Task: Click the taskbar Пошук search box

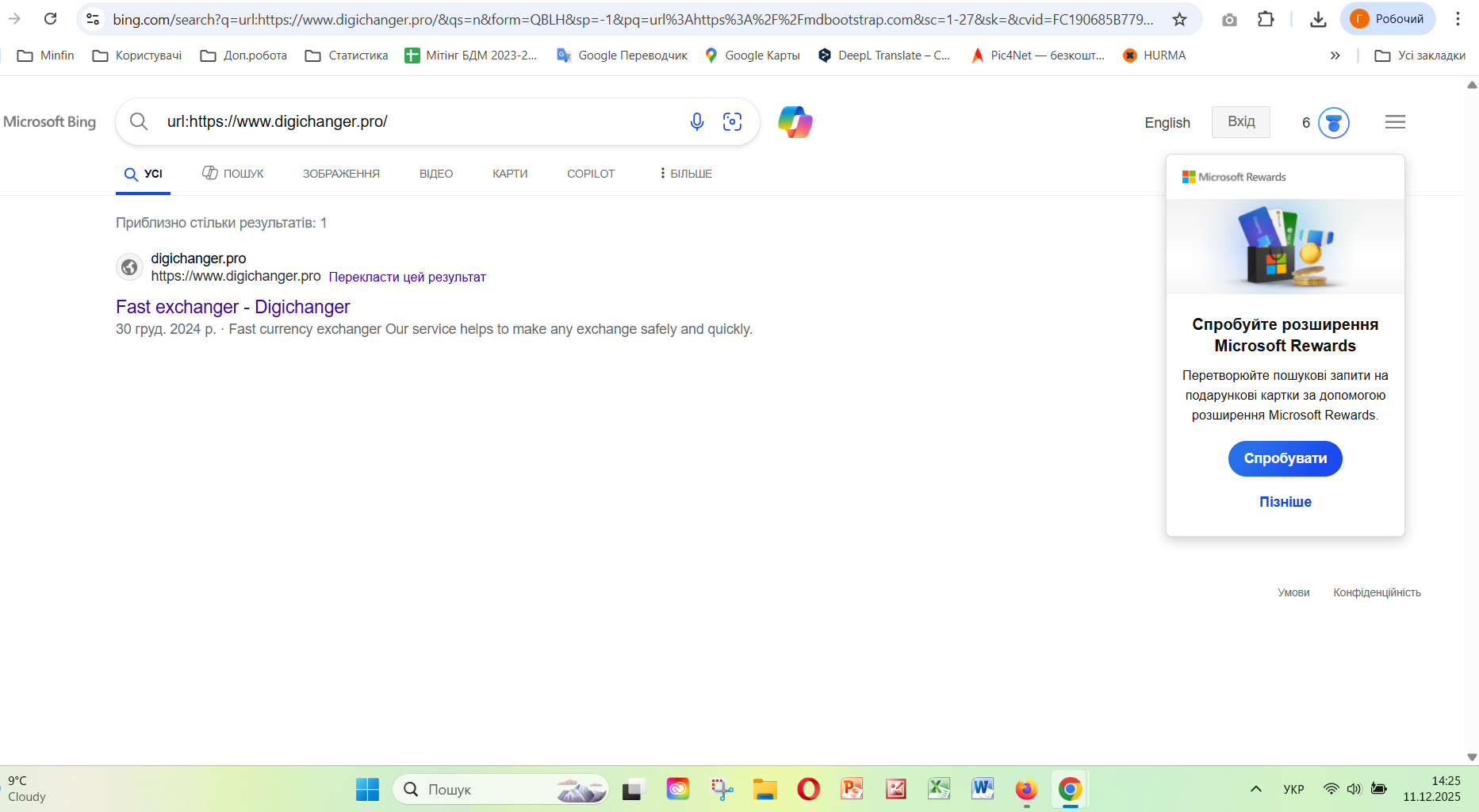Action: coord(500,789)
